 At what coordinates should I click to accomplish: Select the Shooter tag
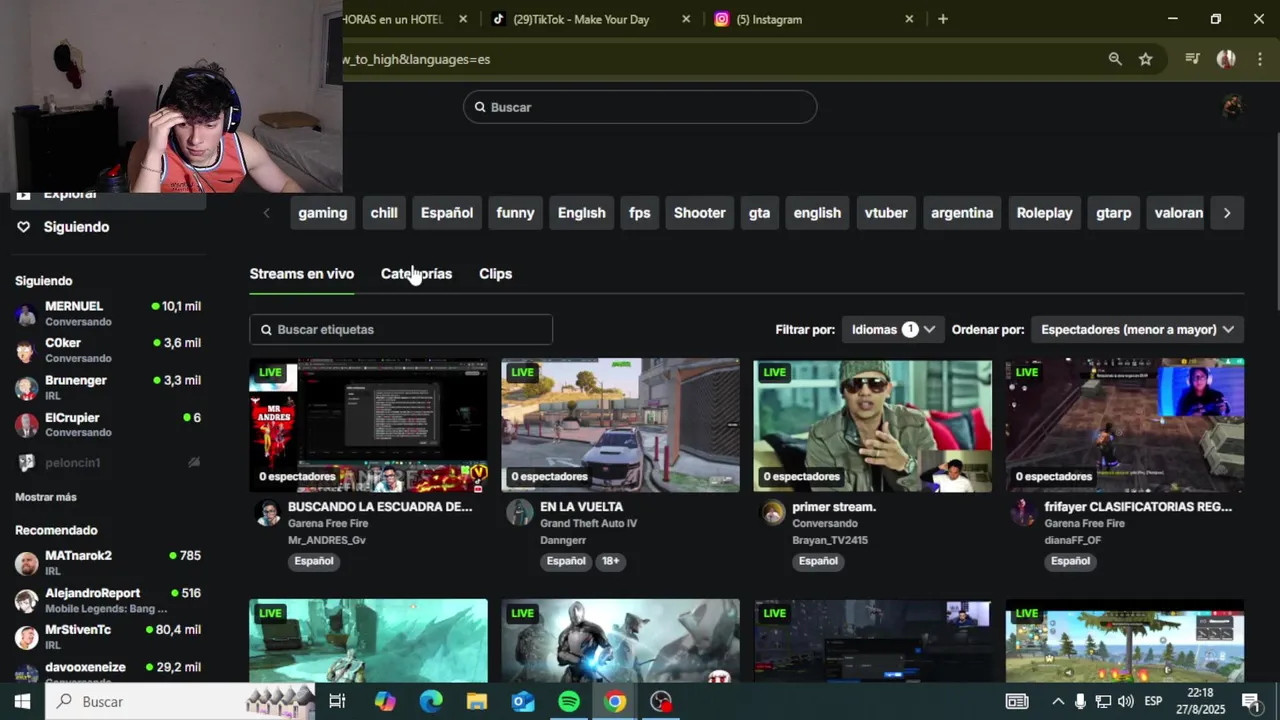(x=699, y=213)
